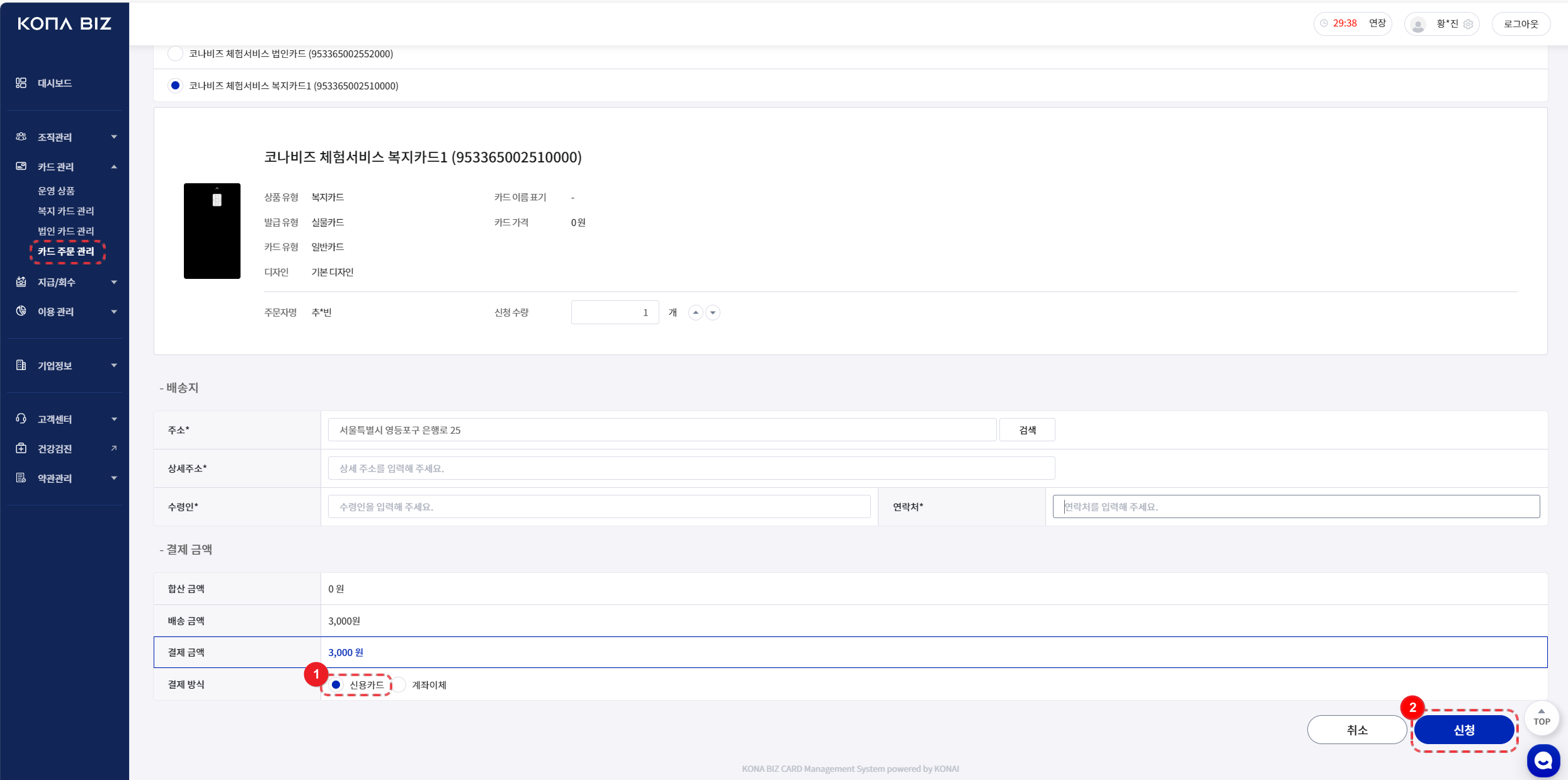Click the 검색 address search button
This screenshot has height=780, width=1568.
pyautogui.click(x=1027, y=430)
